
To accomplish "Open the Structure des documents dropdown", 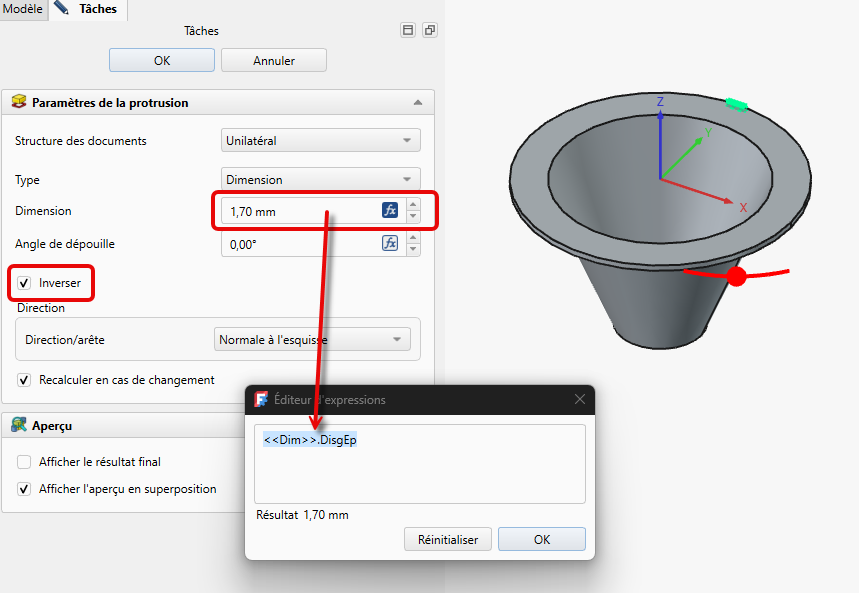I will coord(320,141).
